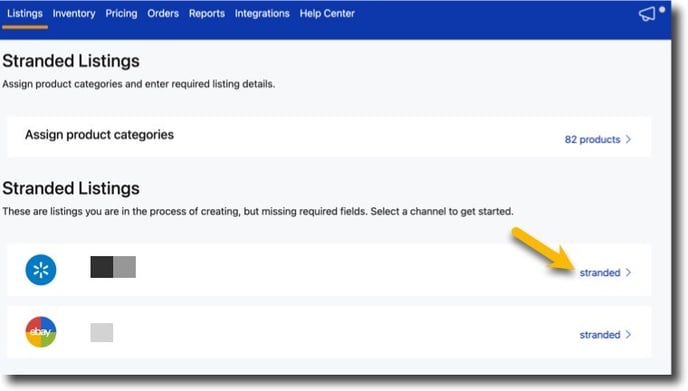Switch to the Inventory tab
Viewport: 688px width, 391px height.
click(x=74, y=14)
